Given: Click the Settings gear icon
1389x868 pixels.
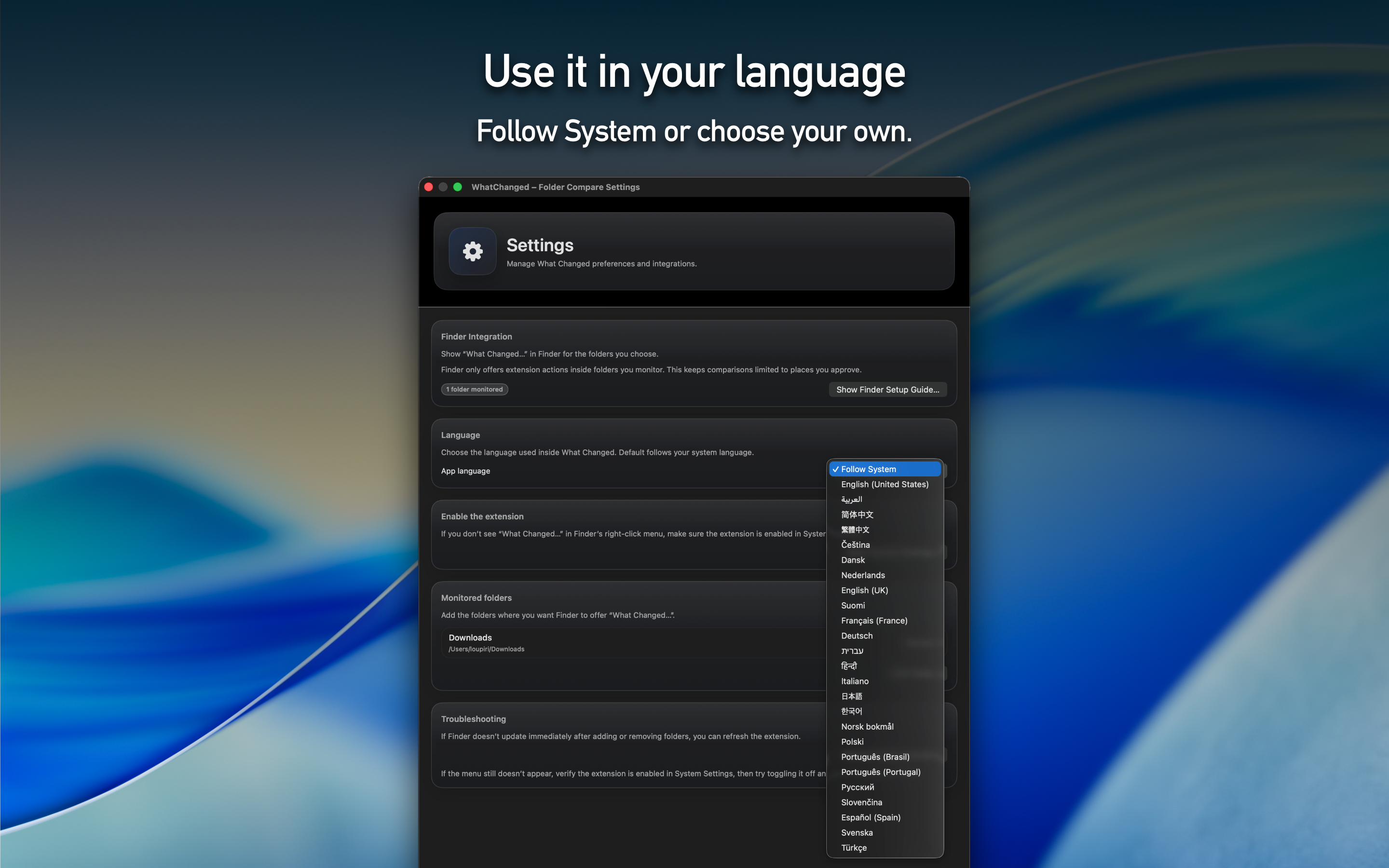Looking at the screenshot, I should point(472,251).
